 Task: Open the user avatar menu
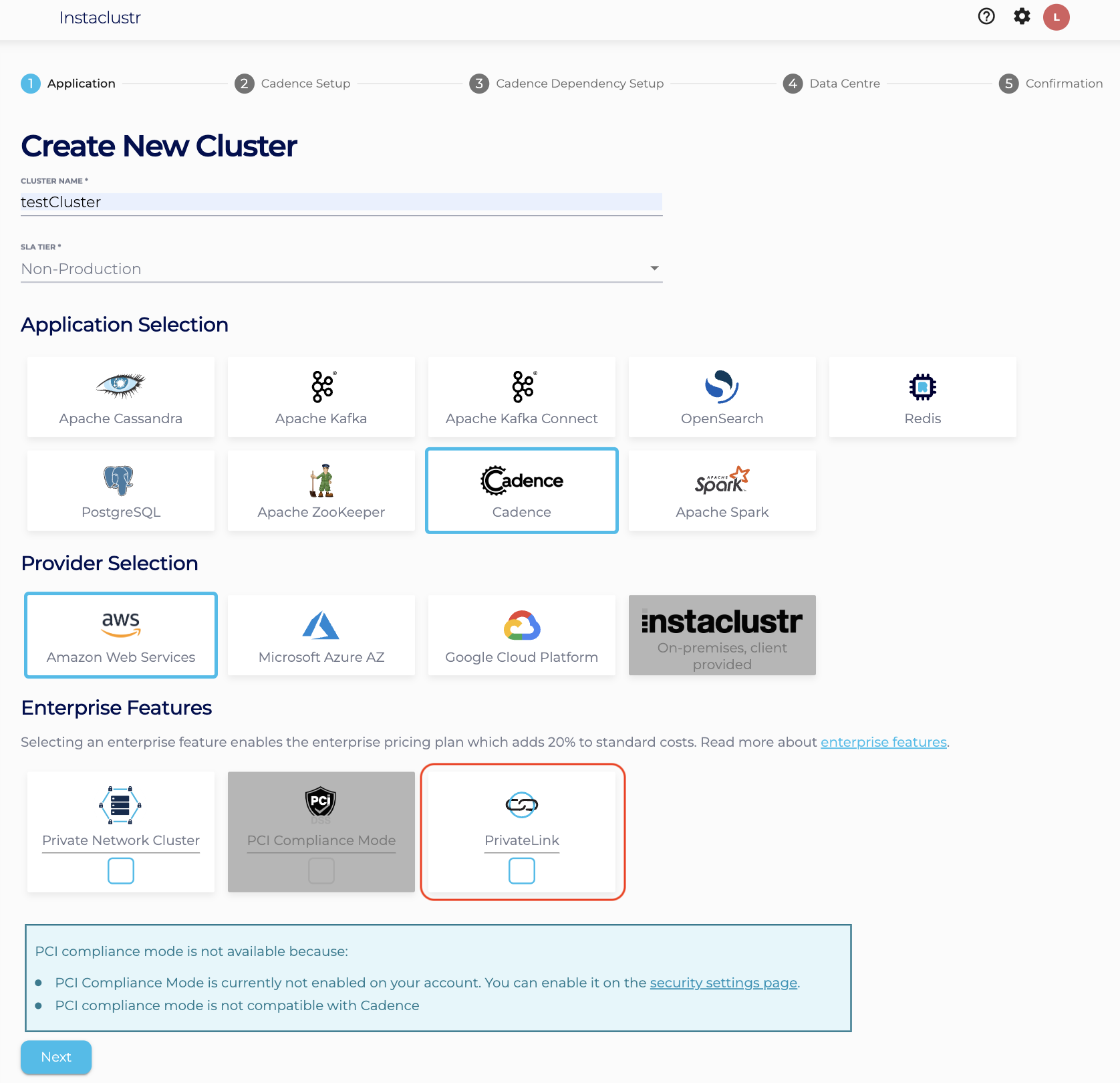point(1056,17)
